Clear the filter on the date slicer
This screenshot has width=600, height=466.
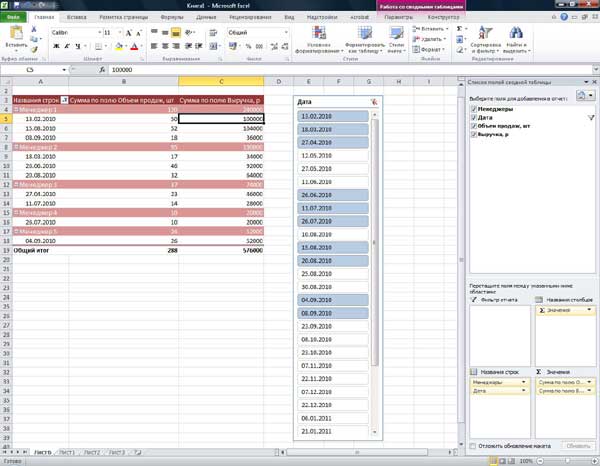[x=374, y=102]
